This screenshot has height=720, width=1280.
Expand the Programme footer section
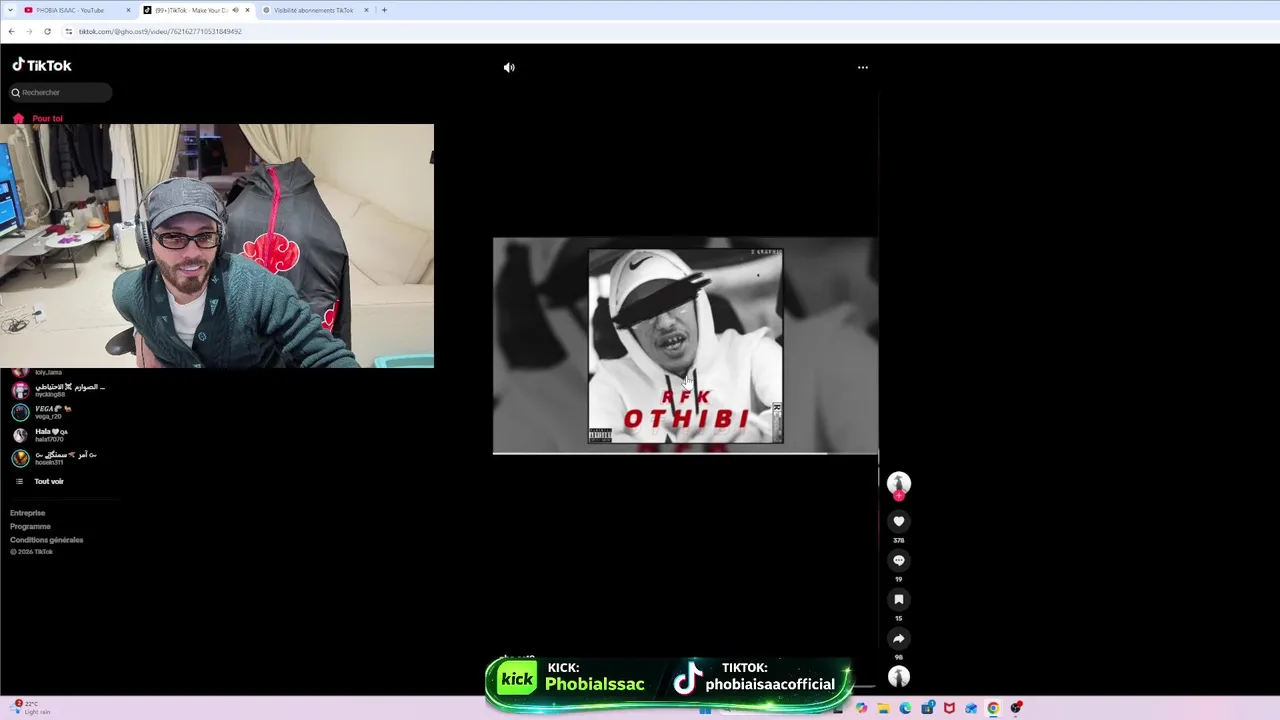click(30, 526)
